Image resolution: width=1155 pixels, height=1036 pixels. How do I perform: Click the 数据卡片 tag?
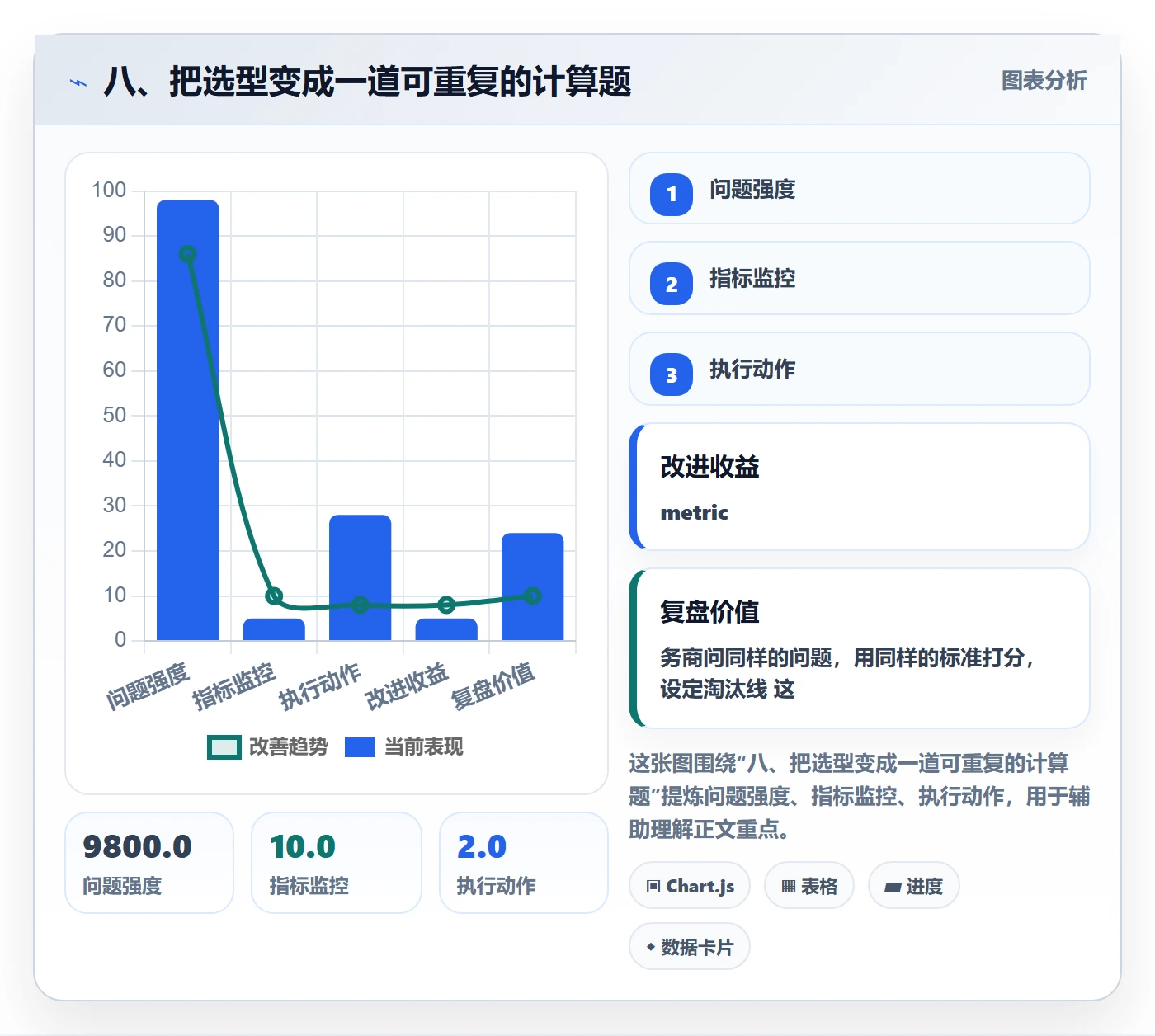(690, 947)
